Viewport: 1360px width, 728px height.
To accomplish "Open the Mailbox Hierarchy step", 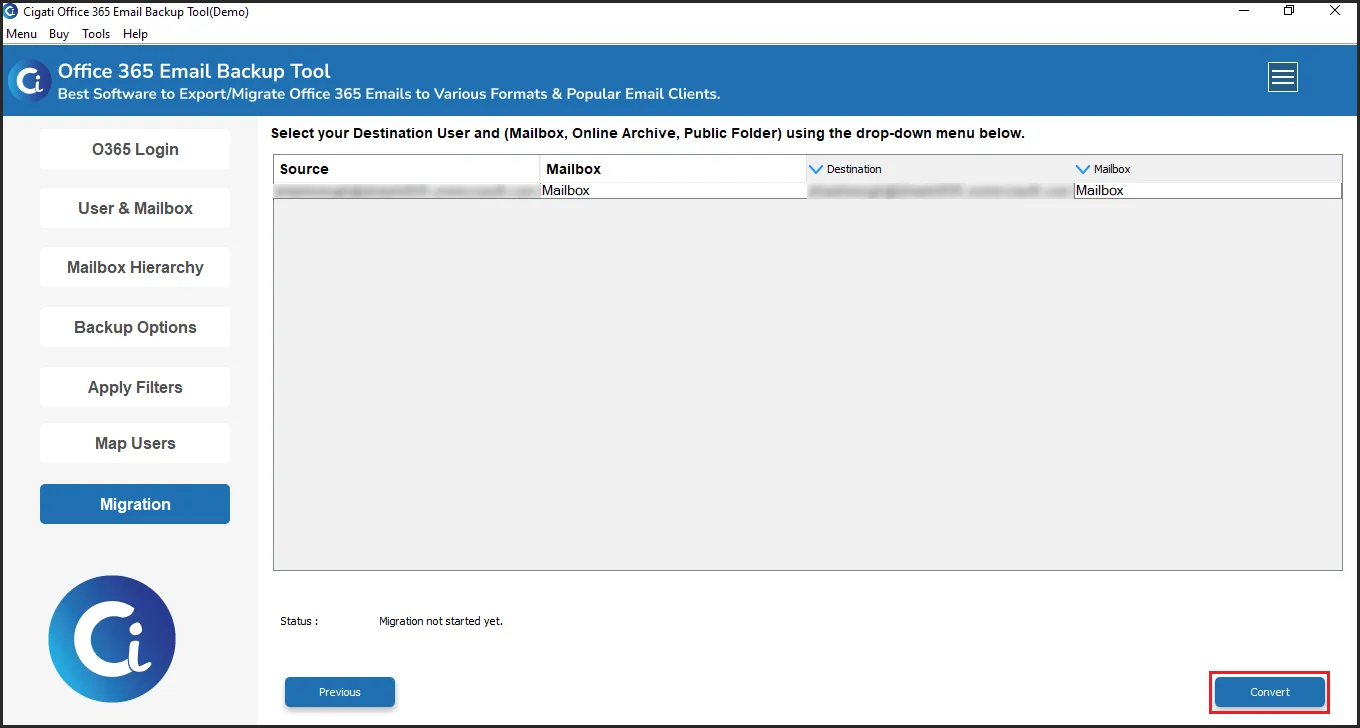I will point(135,267).
